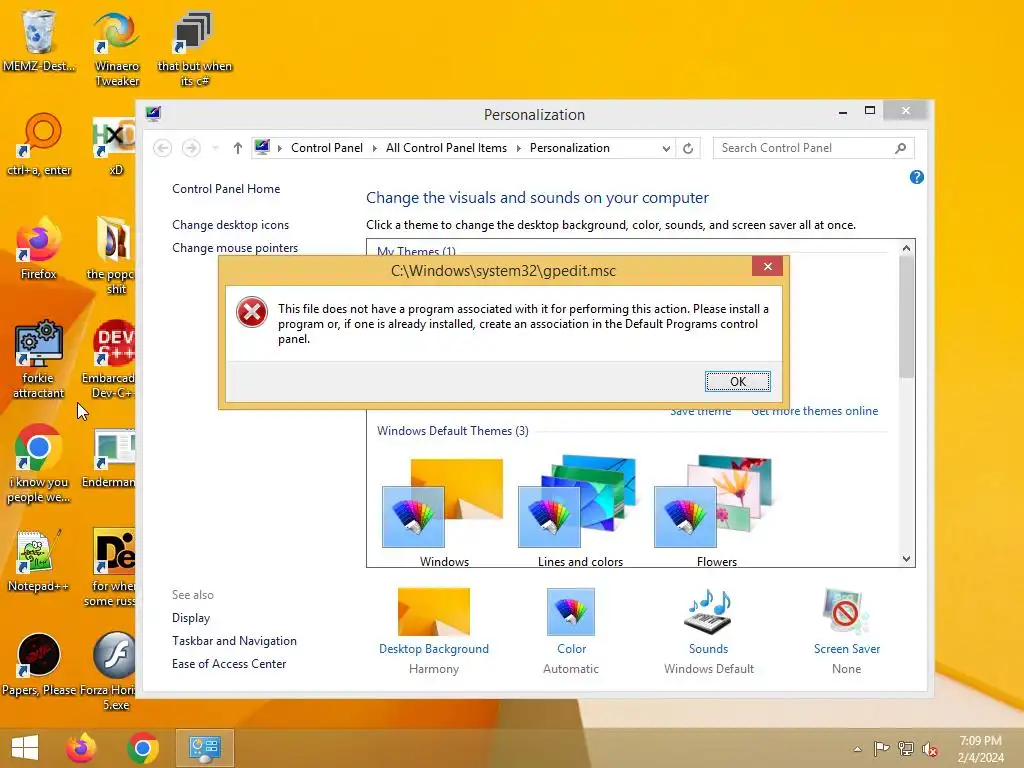This screenshot has width=1024, height=768.
Task: Open Chrome from the taskbar
Action: pos(143,748)
